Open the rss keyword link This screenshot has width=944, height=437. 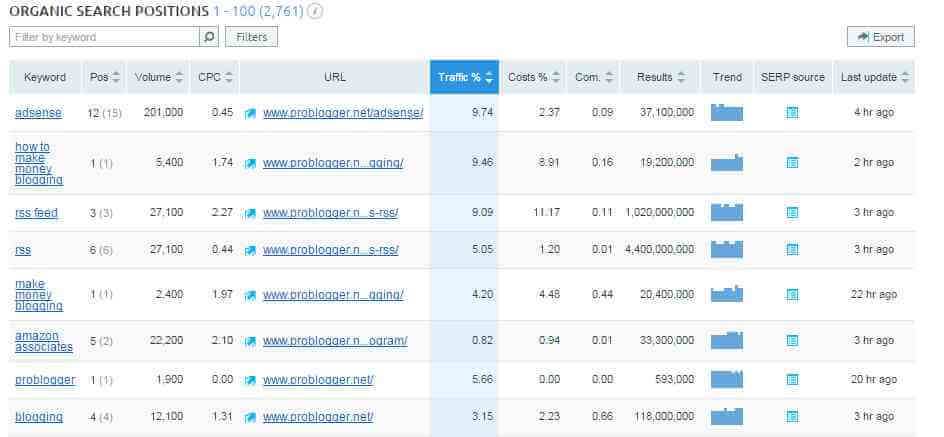coord(23,250)
